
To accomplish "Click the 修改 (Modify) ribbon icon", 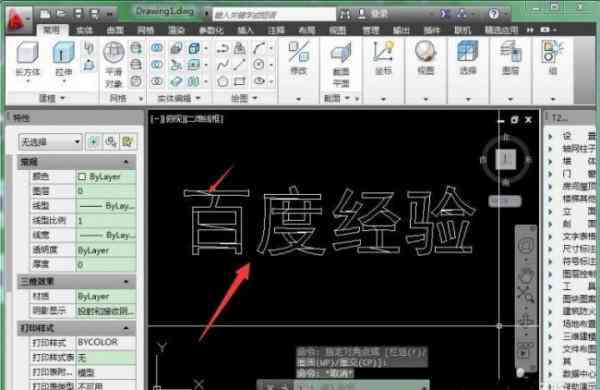I will pos(299,58).
